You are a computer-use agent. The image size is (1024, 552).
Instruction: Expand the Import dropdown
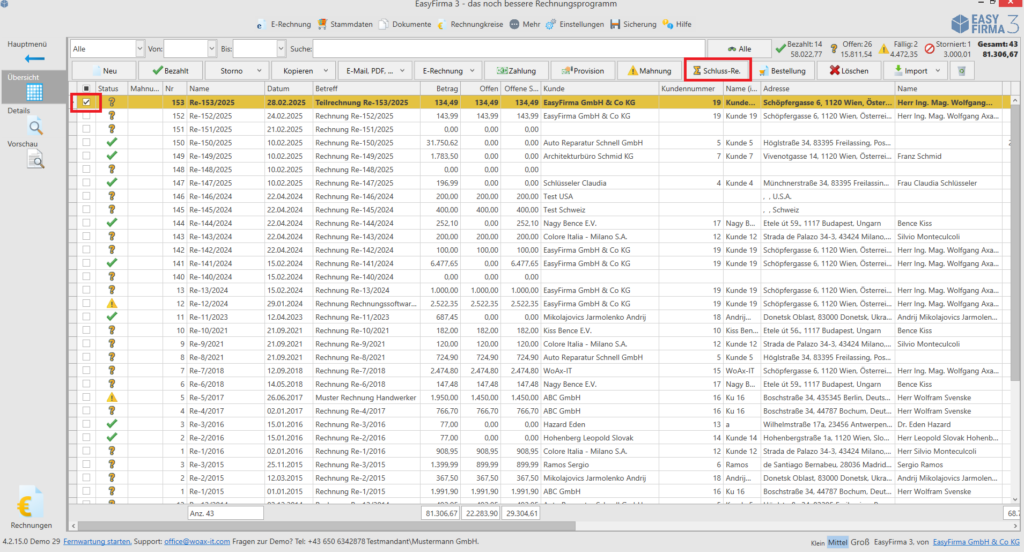click(938, 71)
